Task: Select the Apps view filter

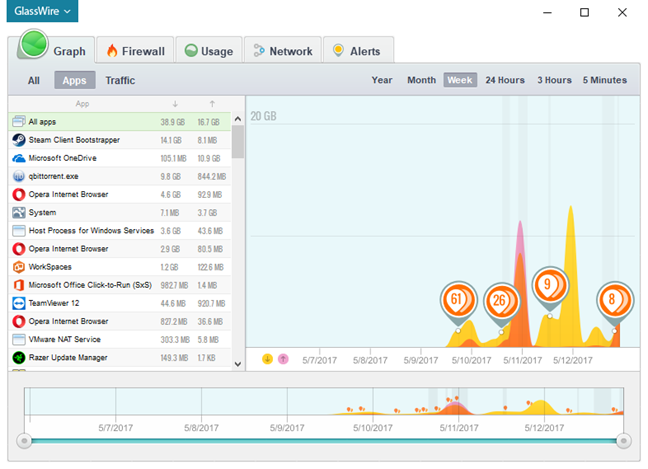Action: click(75, 80)
